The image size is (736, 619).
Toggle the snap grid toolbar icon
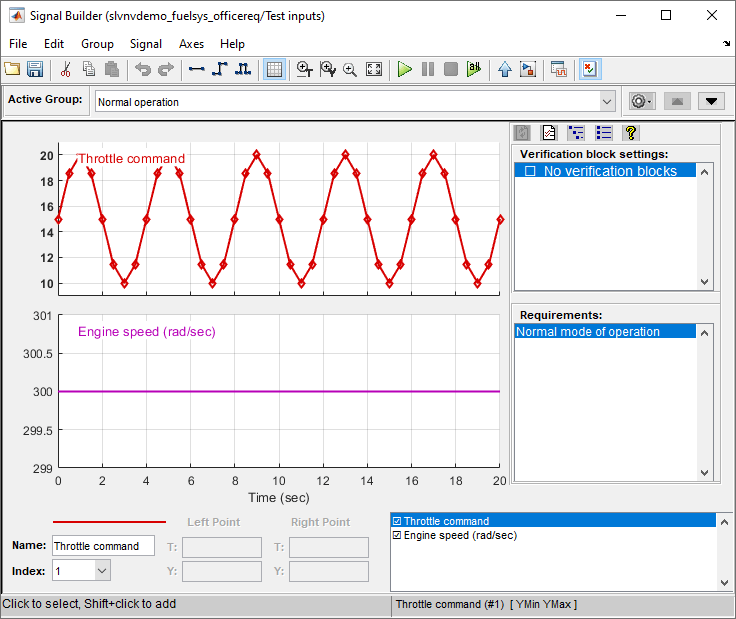click(x=274, y=69)
